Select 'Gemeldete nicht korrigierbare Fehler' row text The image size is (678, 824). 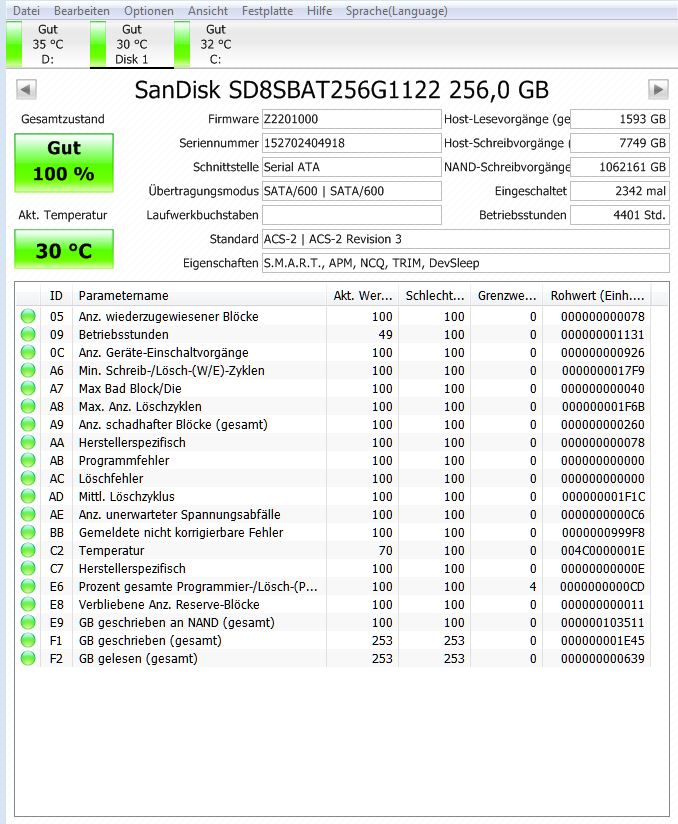181,532
